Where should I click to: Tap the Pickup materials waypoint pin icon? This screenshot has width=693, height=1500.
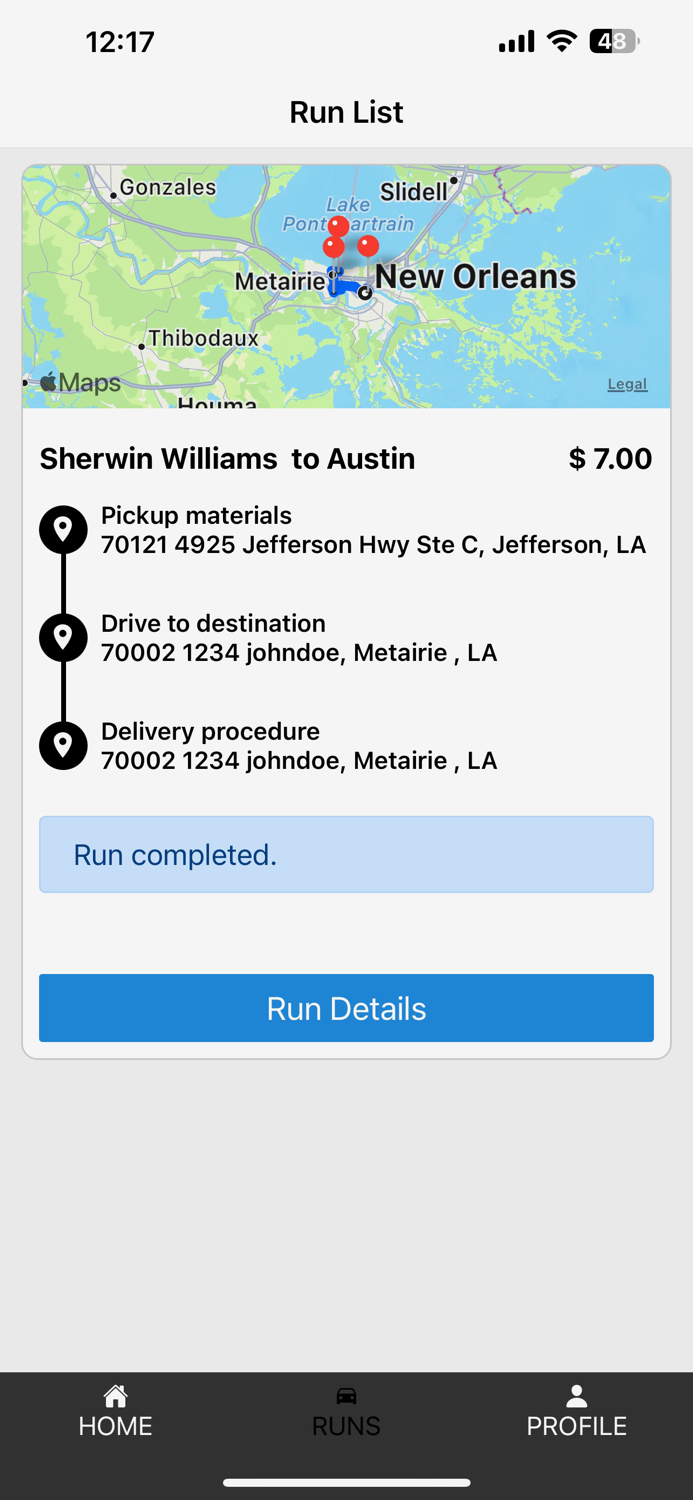click(x=62, y=529)
